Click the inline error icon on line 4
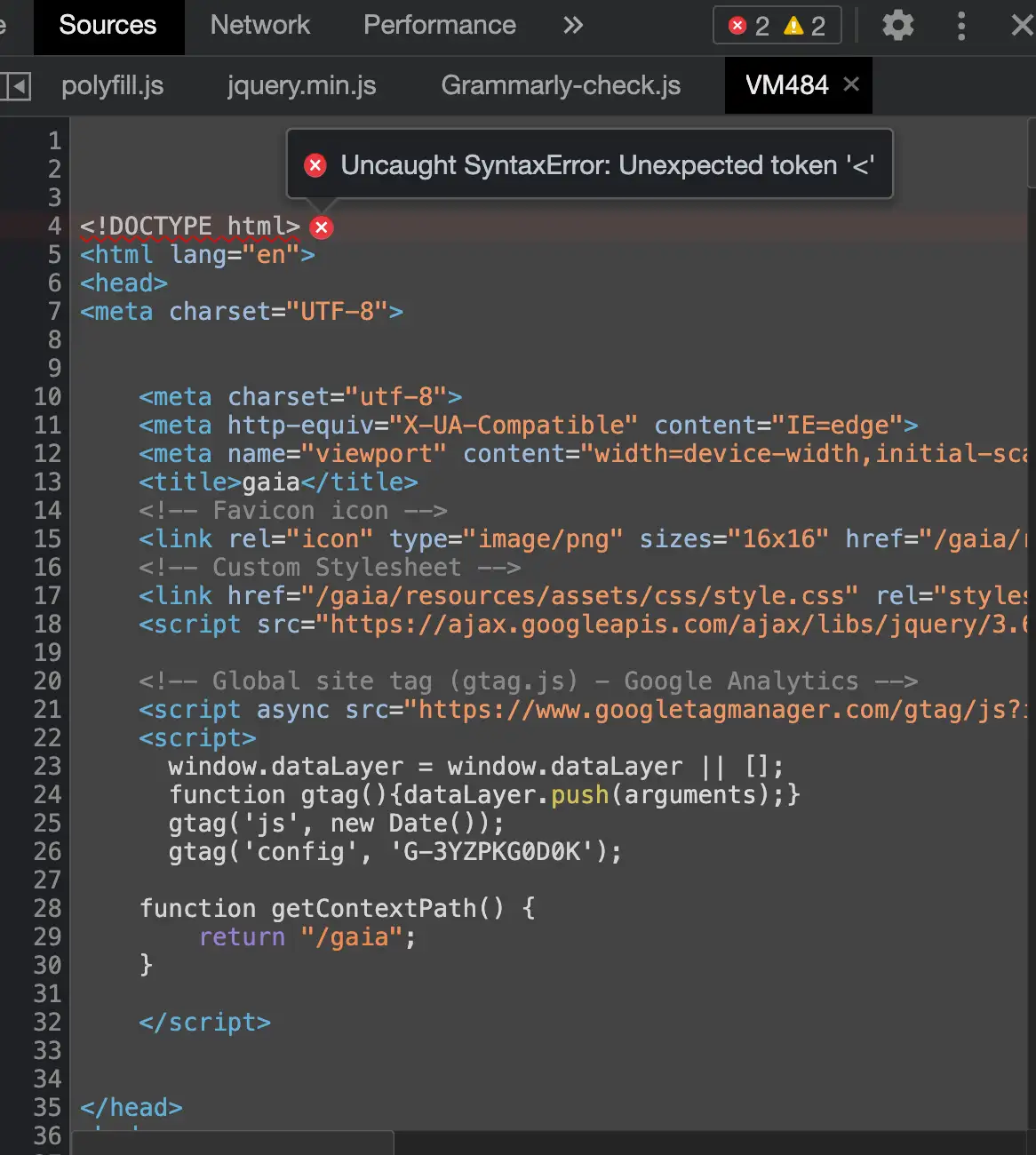The image size is (1036, 1155). (x=322, y=227)
